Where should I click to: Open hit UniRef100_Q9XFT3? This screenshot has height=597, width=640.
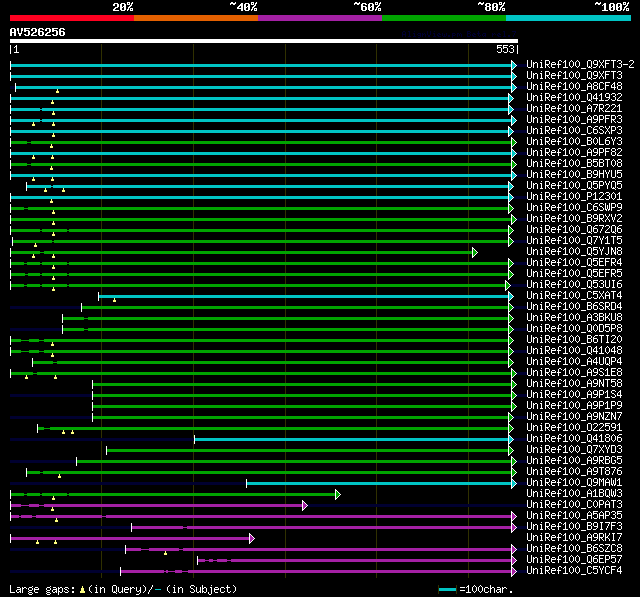(574, 75)
